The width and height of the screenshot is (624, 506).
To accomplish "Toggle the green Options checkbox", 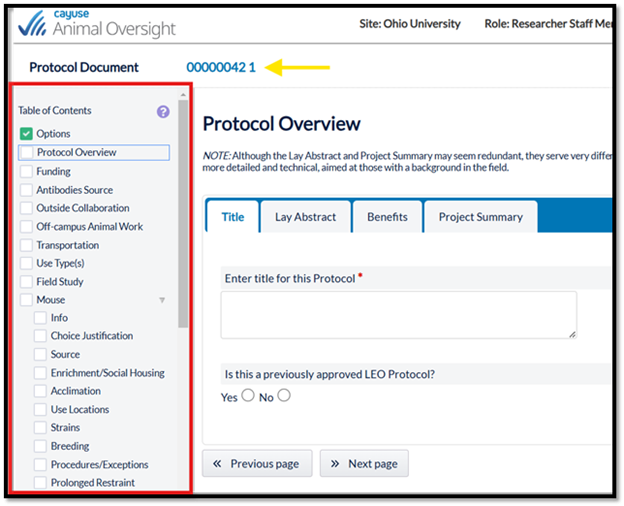I will pyautogui.click(x=27, y=134).
